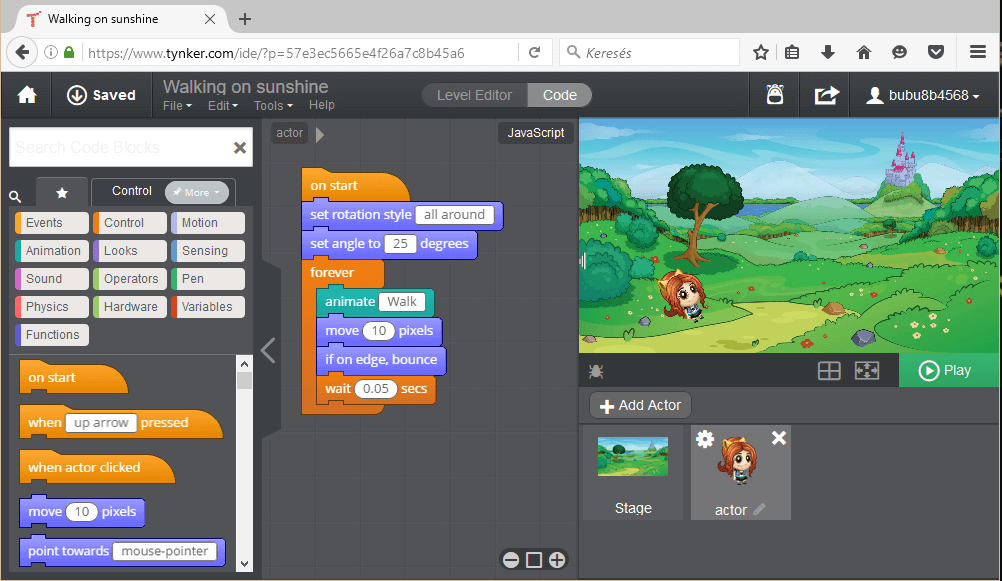
Task: Open the bubu8b4568 account dropdown
Action: pyautogui.click(x=923, y=95)
